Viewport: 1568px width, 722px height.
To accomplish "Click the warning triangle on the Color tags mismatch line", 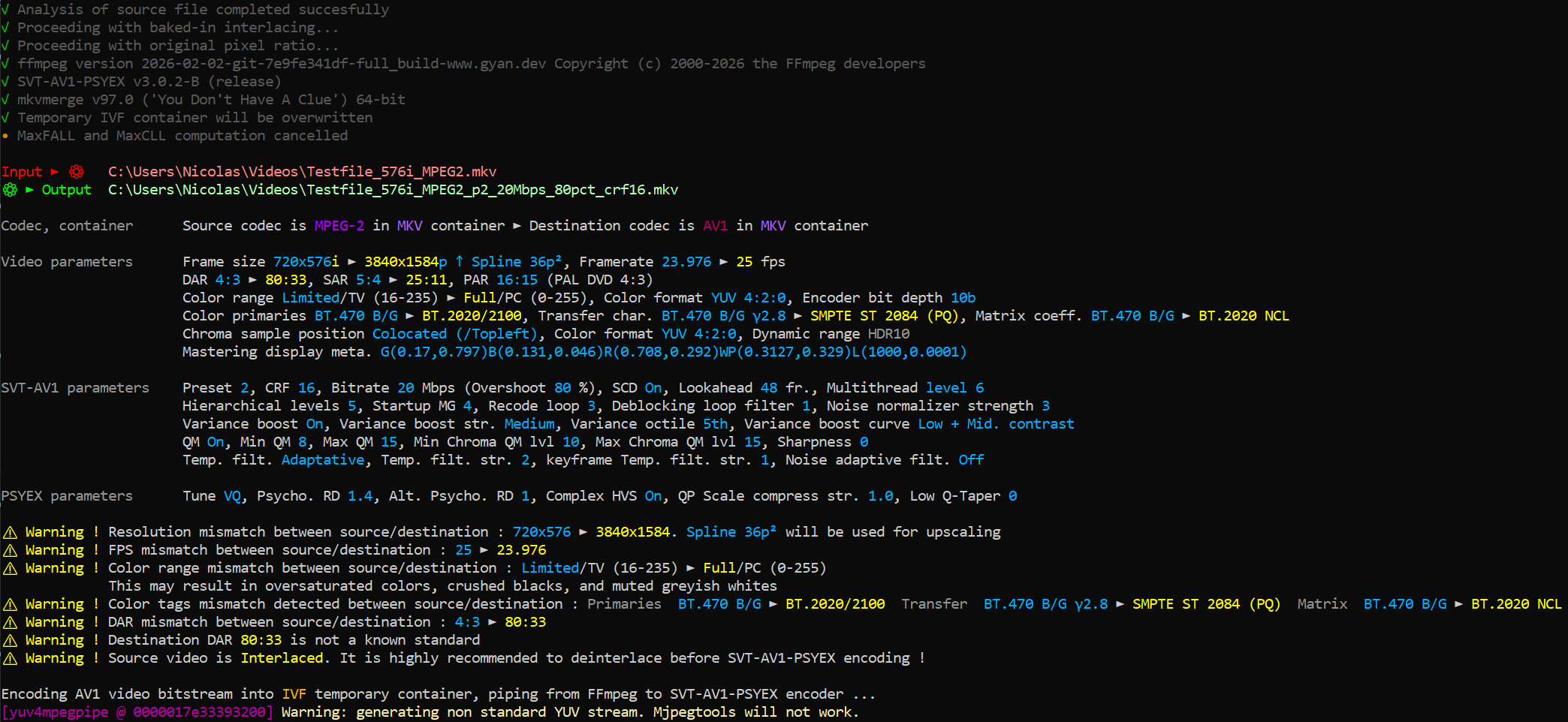I will click(x=10, y=604).
